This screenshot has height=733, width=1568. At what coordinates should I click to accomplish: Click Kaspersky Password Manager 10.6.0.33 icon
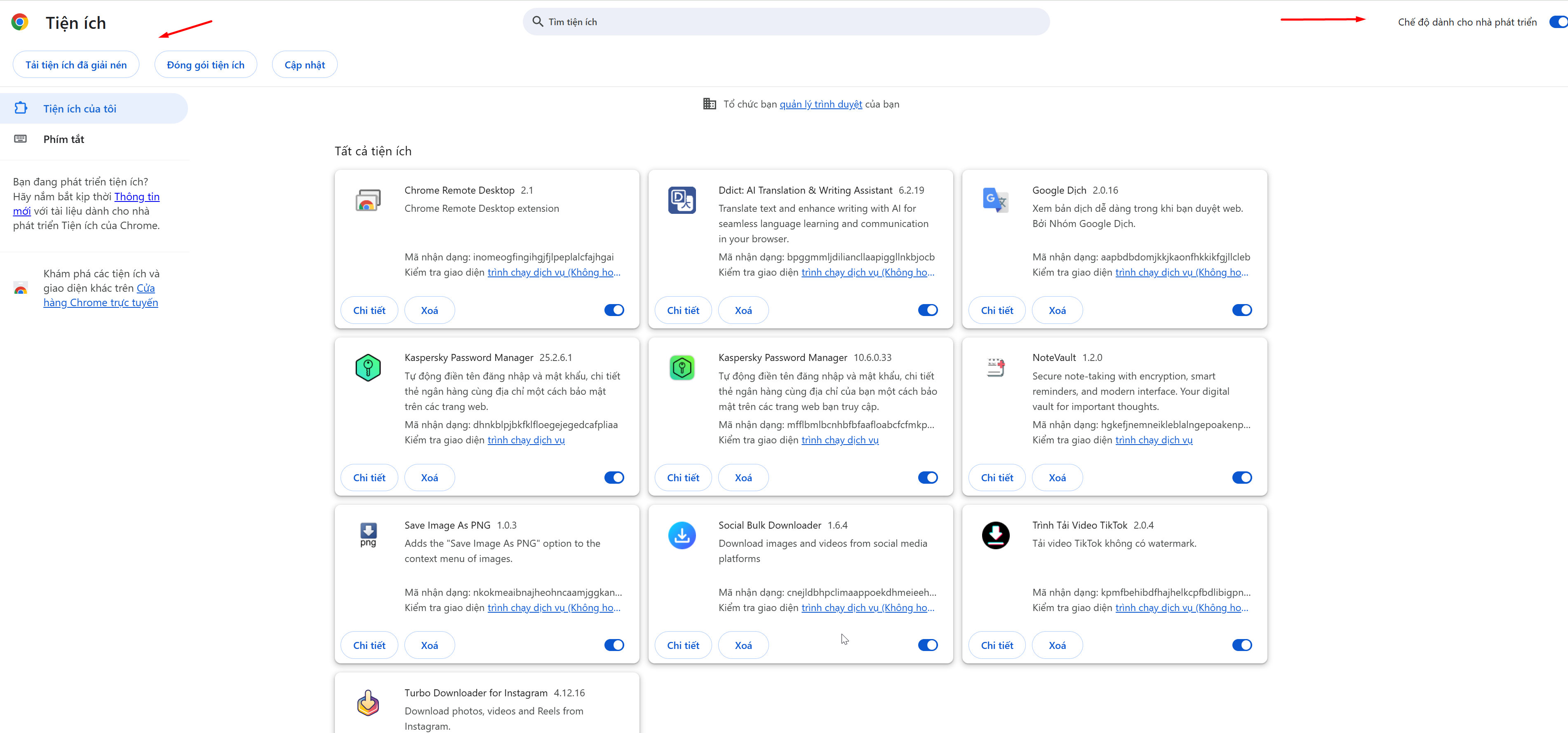click(x=682, y=368)
